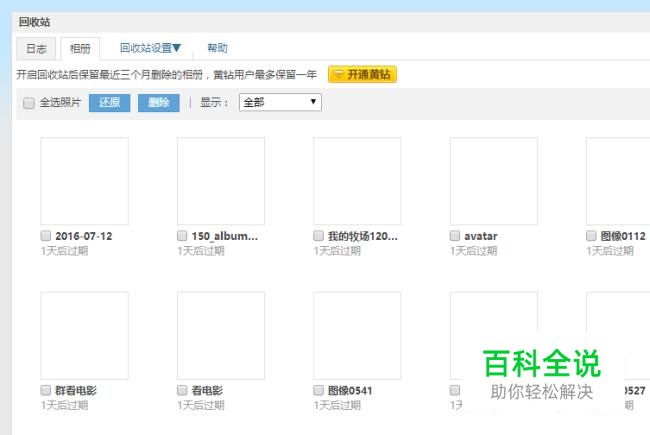Check the 群看电影 album checkbox
The width and height of the screenshot is (650, 435).
pos(46,390)
